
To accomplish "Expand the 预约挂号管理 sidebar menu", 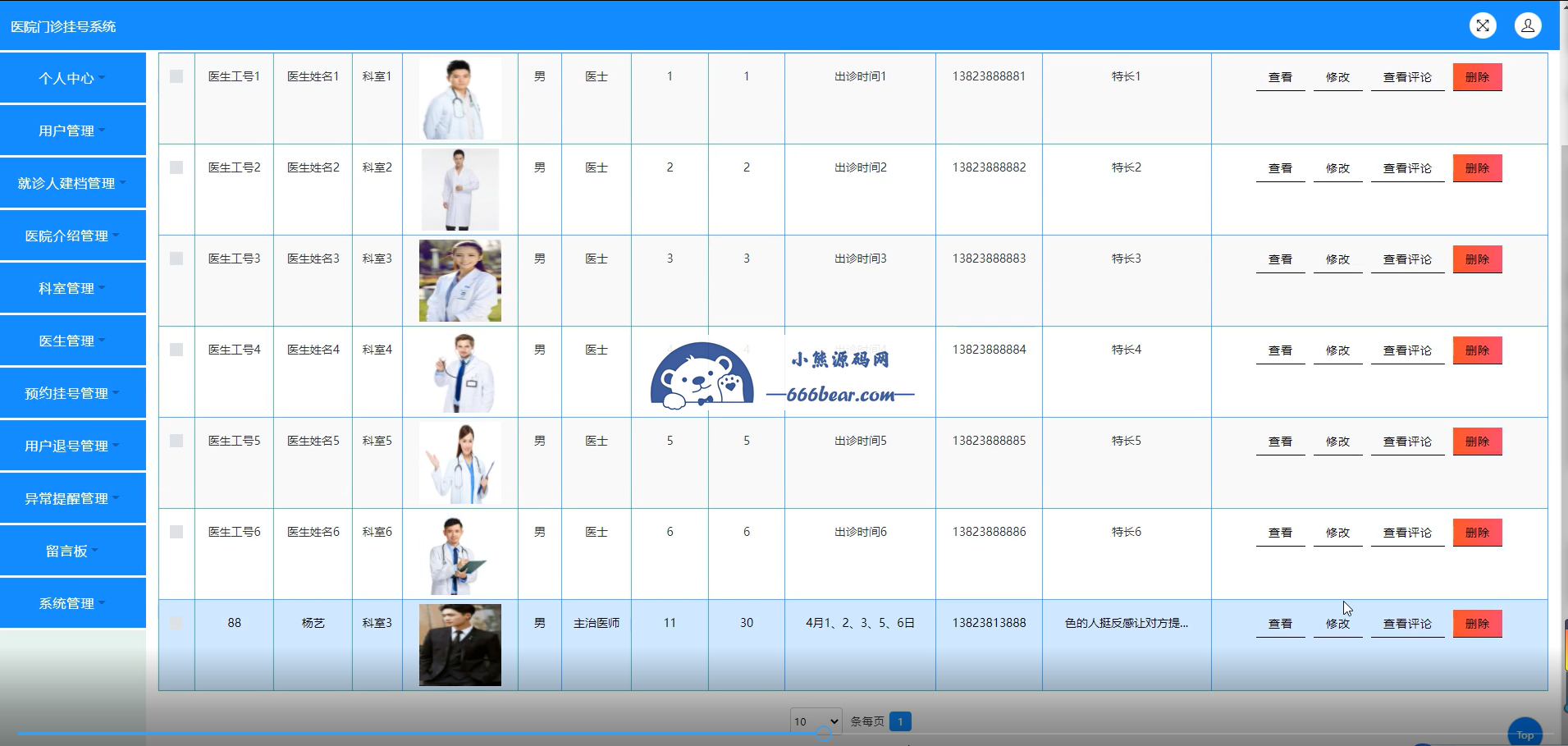I will [72, 393].
